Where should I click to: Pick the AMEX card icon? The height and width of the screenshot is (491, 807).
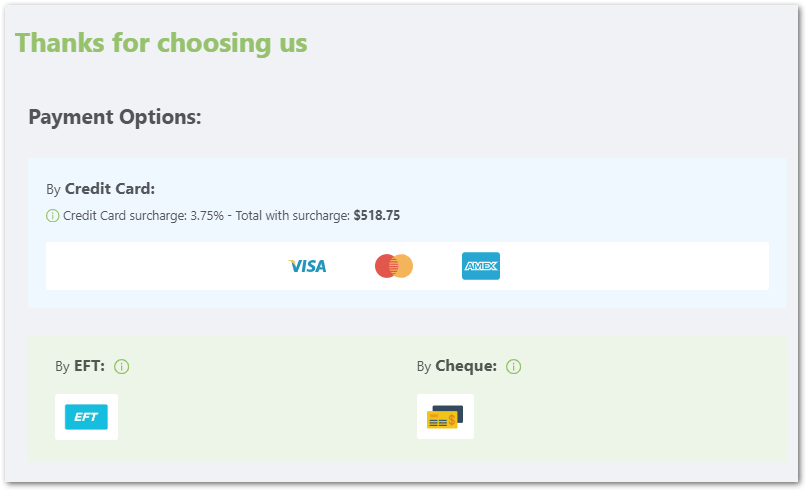[x=481, y=266]
